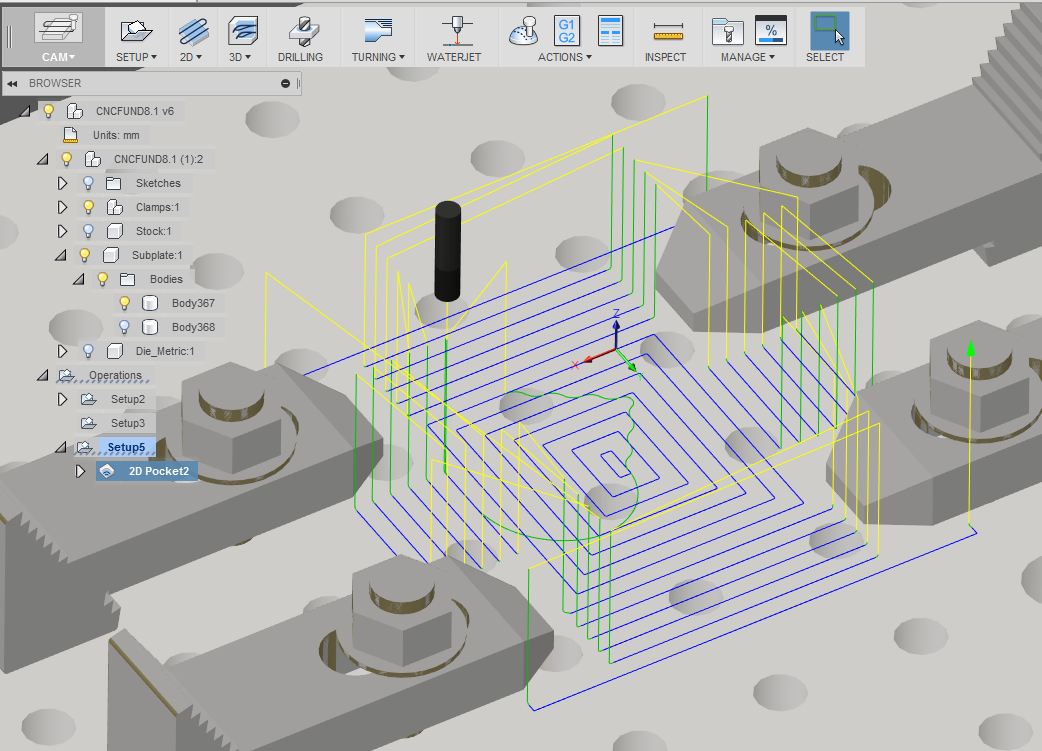The width and height of the screenshot is (1042, 751).
Task: Open the SETUP dropdown menu
Action: pyautogui.click(x=136, y=57)
